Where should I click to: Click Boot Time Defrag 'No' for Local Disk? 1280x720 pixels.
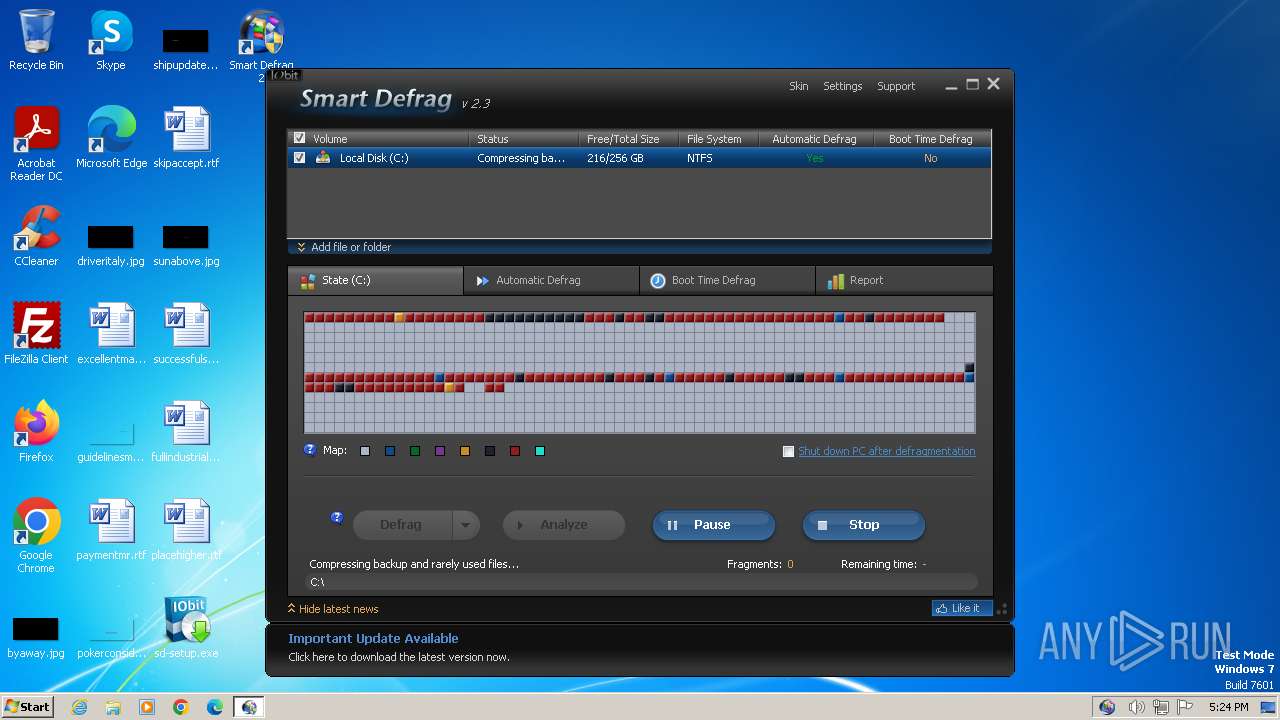click(x=931, y=158)
